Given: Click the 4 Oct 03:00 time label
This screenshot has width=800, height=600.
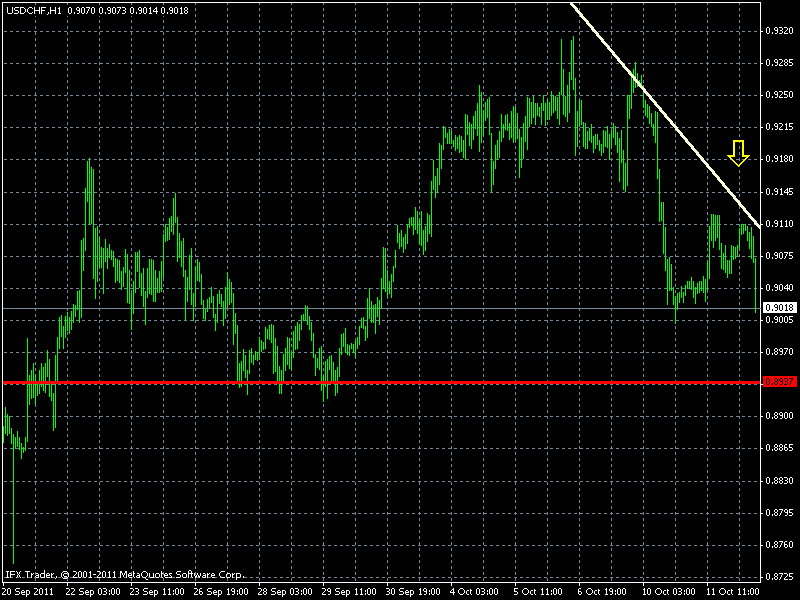Looking at the screenshot, I should tap(474, 592).
